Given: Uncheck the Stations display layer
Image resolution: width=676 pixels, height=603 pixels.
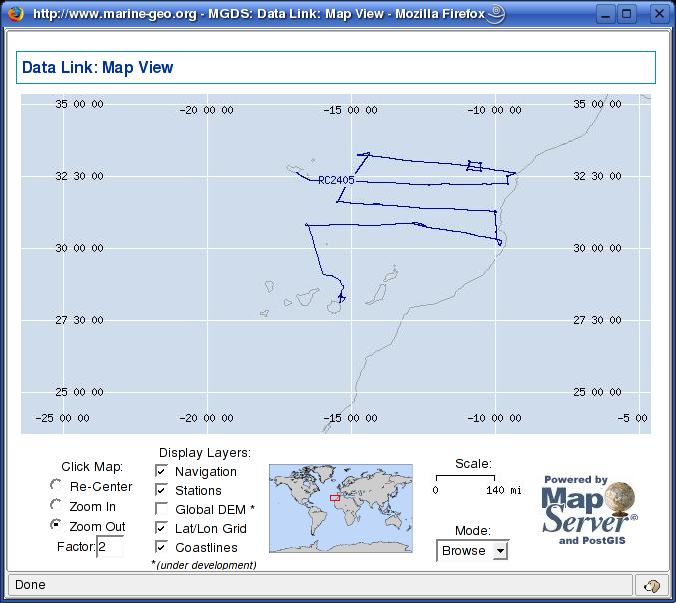Looking at the screenshot, I should [x=161, y=490].
